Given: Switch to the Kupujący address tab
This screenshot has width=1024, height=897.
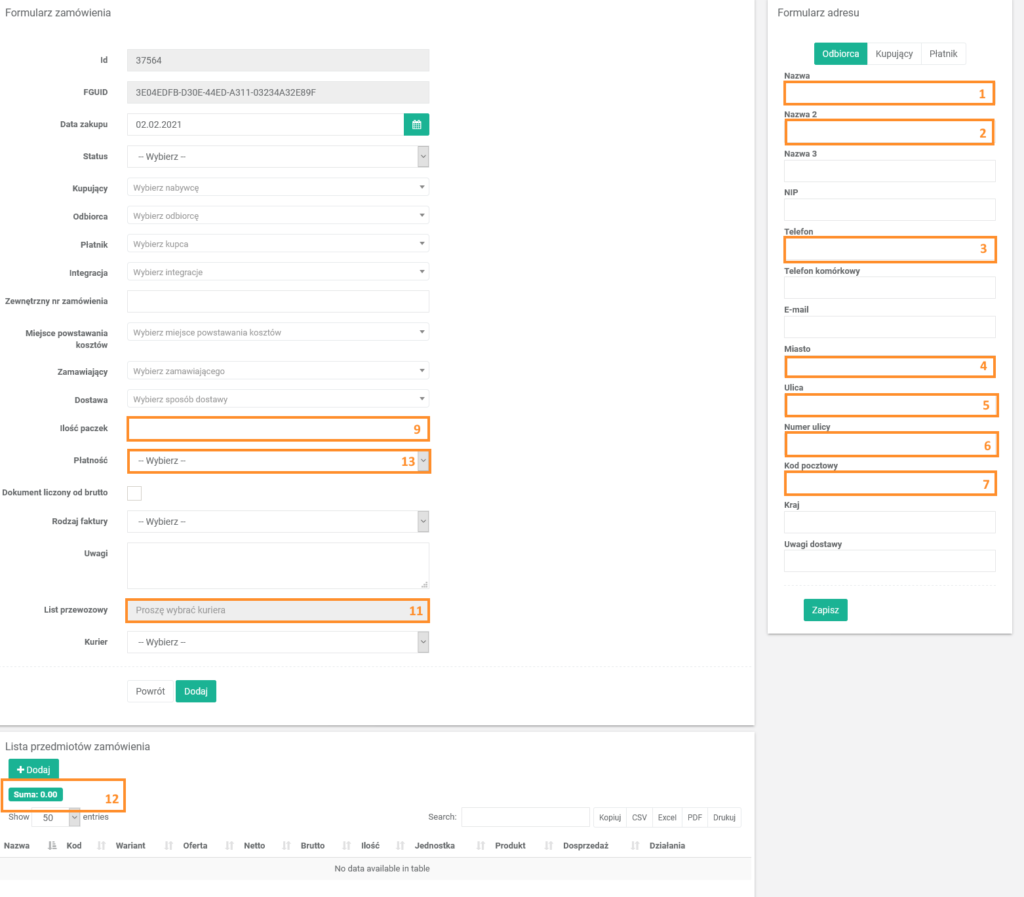Looking at the screenshot, I should coord(894,54).
